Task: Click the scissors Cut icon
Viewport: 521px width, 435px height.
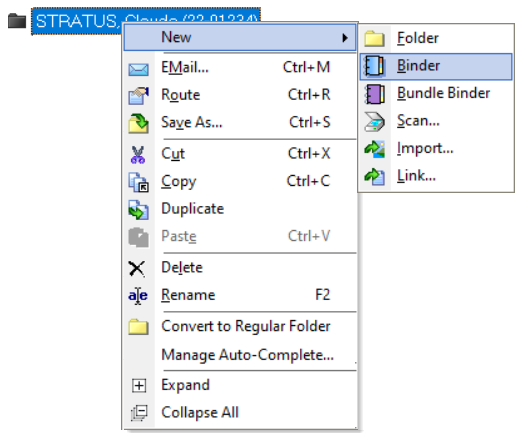Action: tap(138, 155)
